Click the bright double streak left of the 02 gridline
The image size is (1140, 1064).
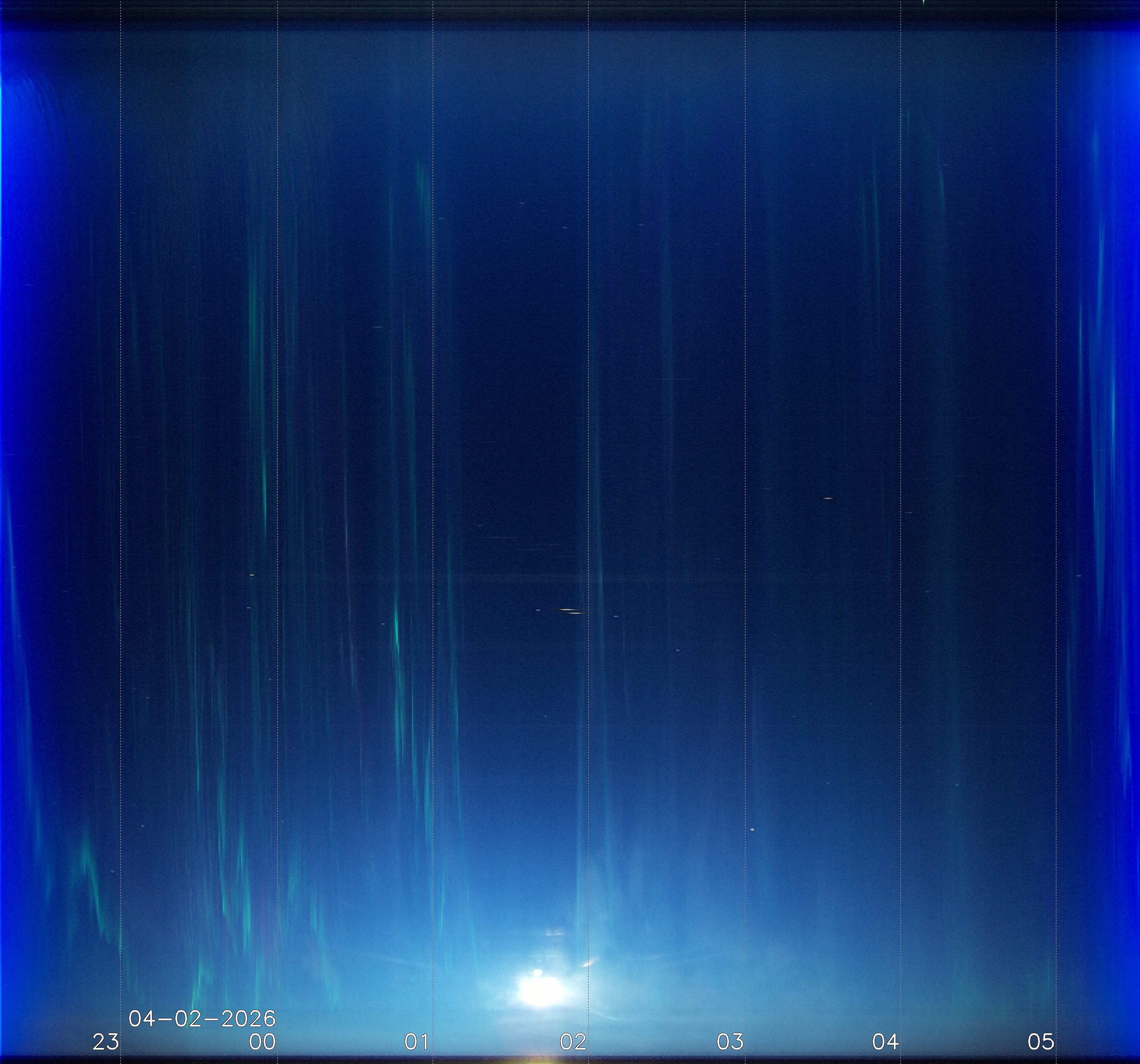(x=571, y=611)
